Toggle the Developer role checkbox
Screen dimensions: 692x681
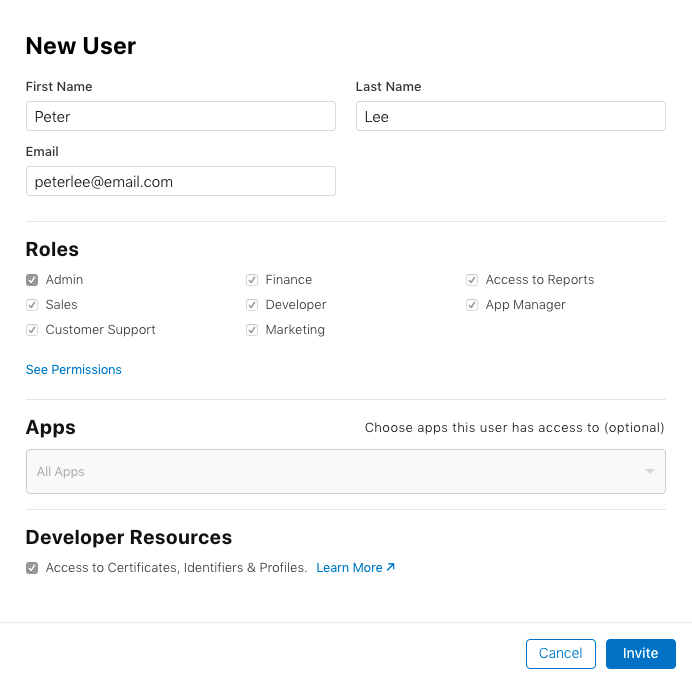point(252,305)
